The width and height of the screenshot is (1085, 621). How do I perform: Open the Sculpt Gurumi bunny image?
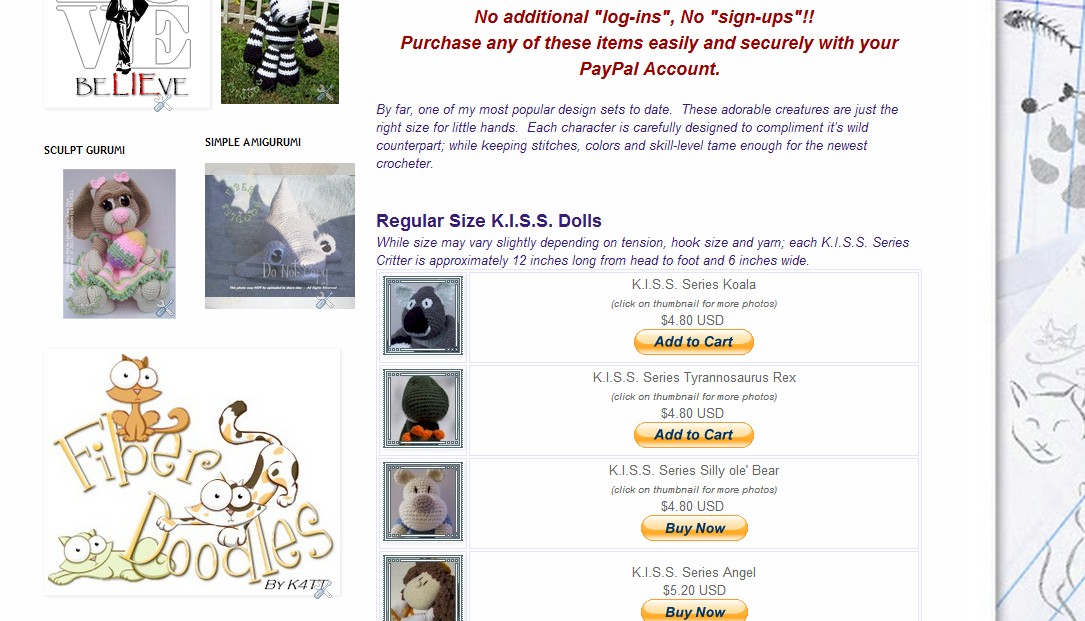119,244
